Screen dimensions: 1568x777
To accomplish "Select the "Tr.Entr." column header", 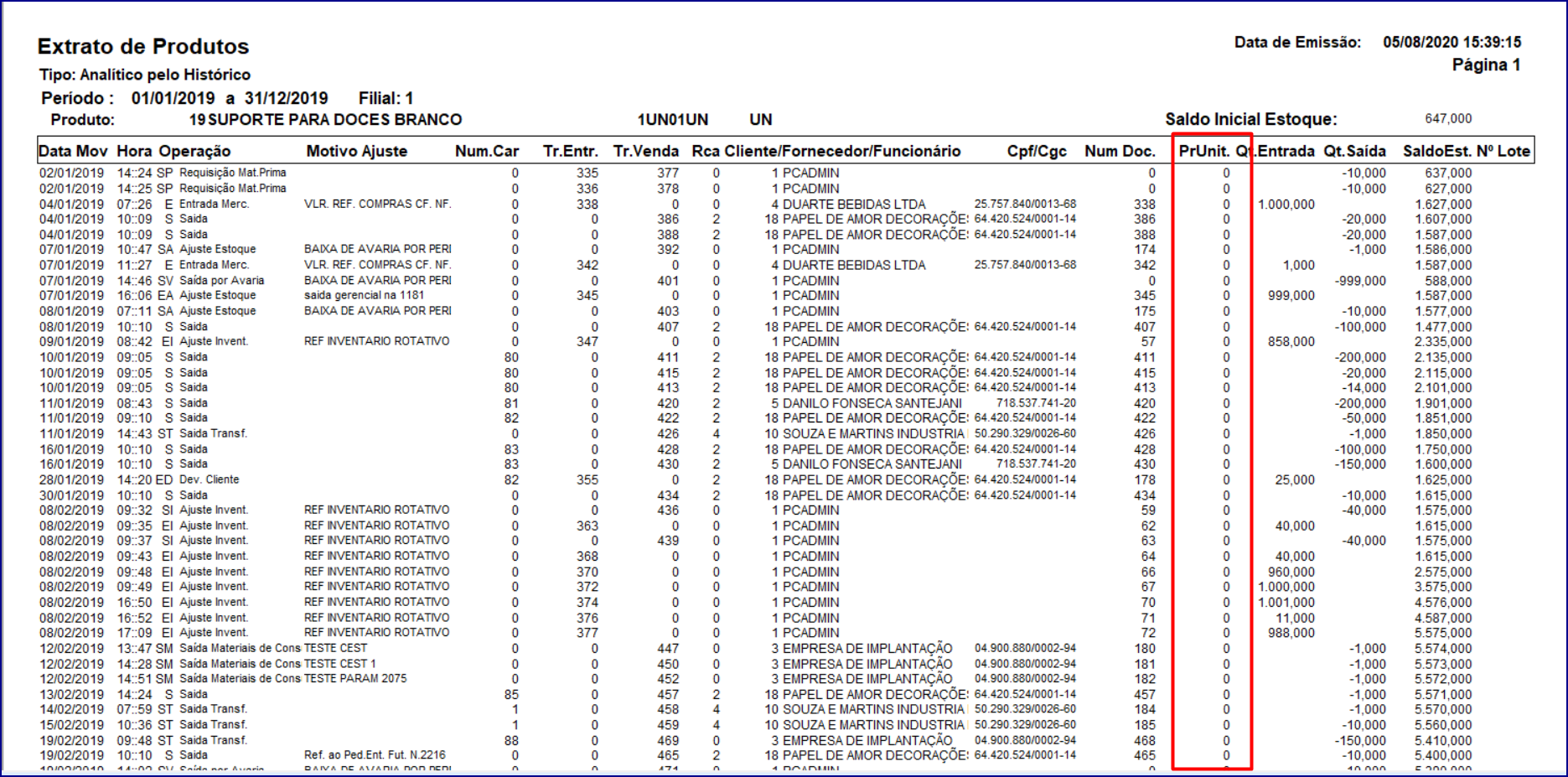I will tap(571, 151).
